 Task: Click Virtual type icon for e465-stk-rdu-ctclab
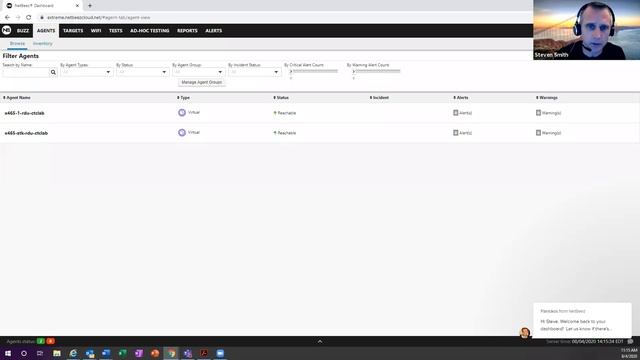click(x=182, y=133)
